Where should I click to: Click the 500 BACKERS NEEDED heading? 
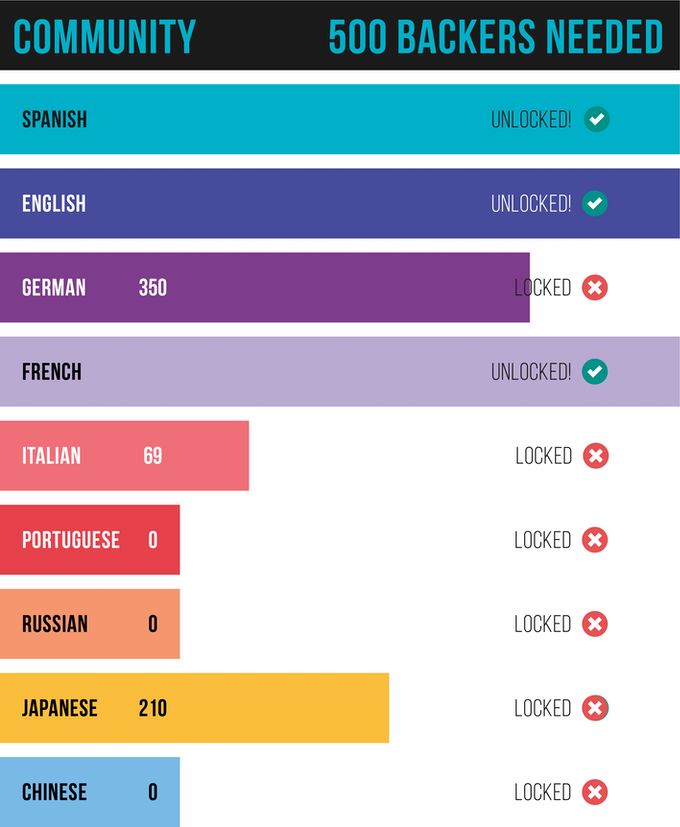coord(495,36)
